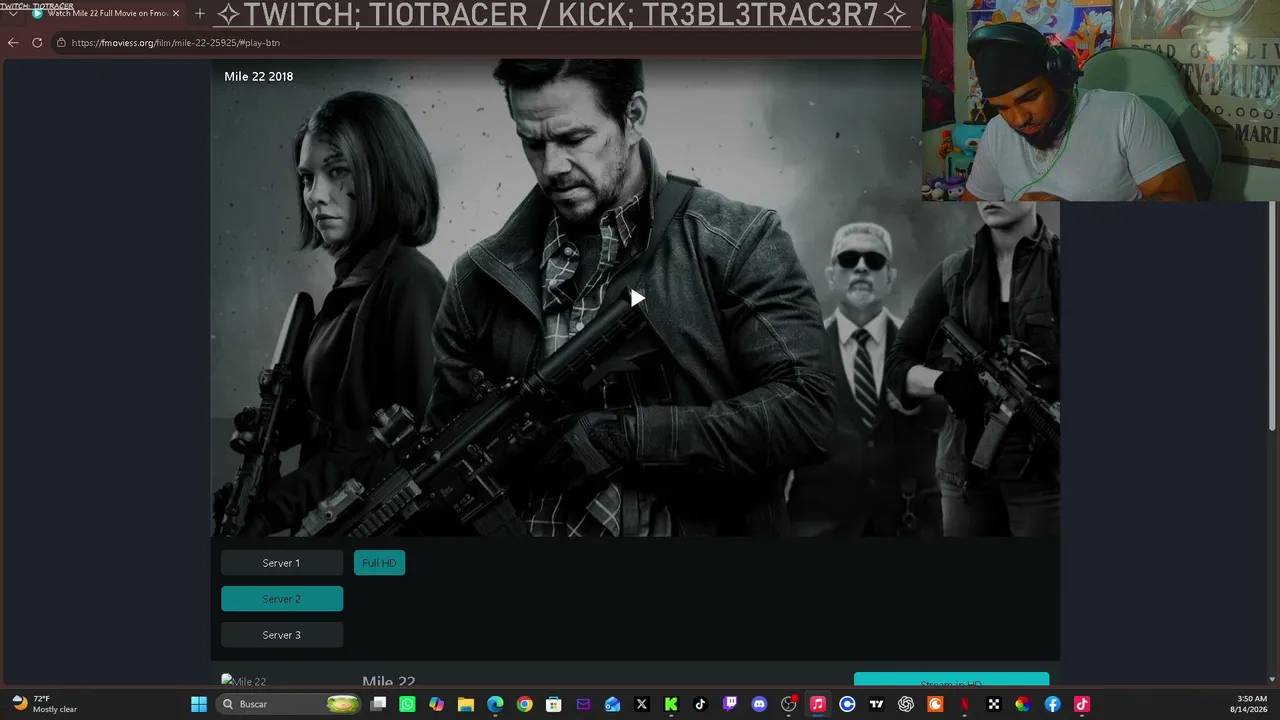
Task: Open the pink TikTok taskbar icon
Action: [x=1081, y=704]
